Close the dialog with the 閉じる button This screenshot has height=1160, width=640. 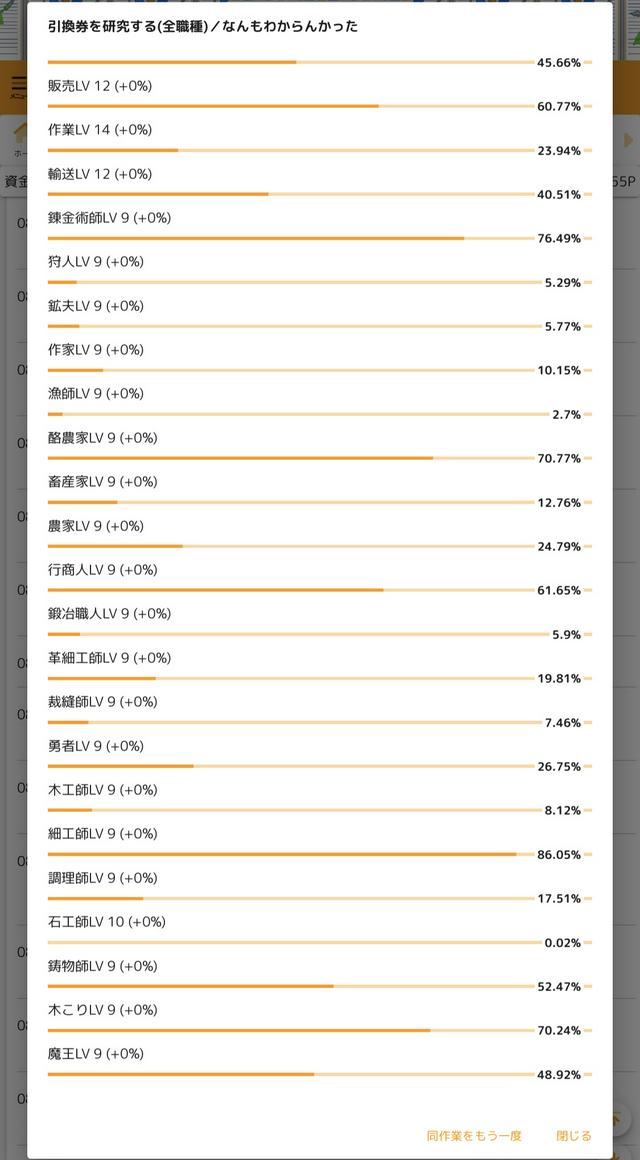[574, 1136]
